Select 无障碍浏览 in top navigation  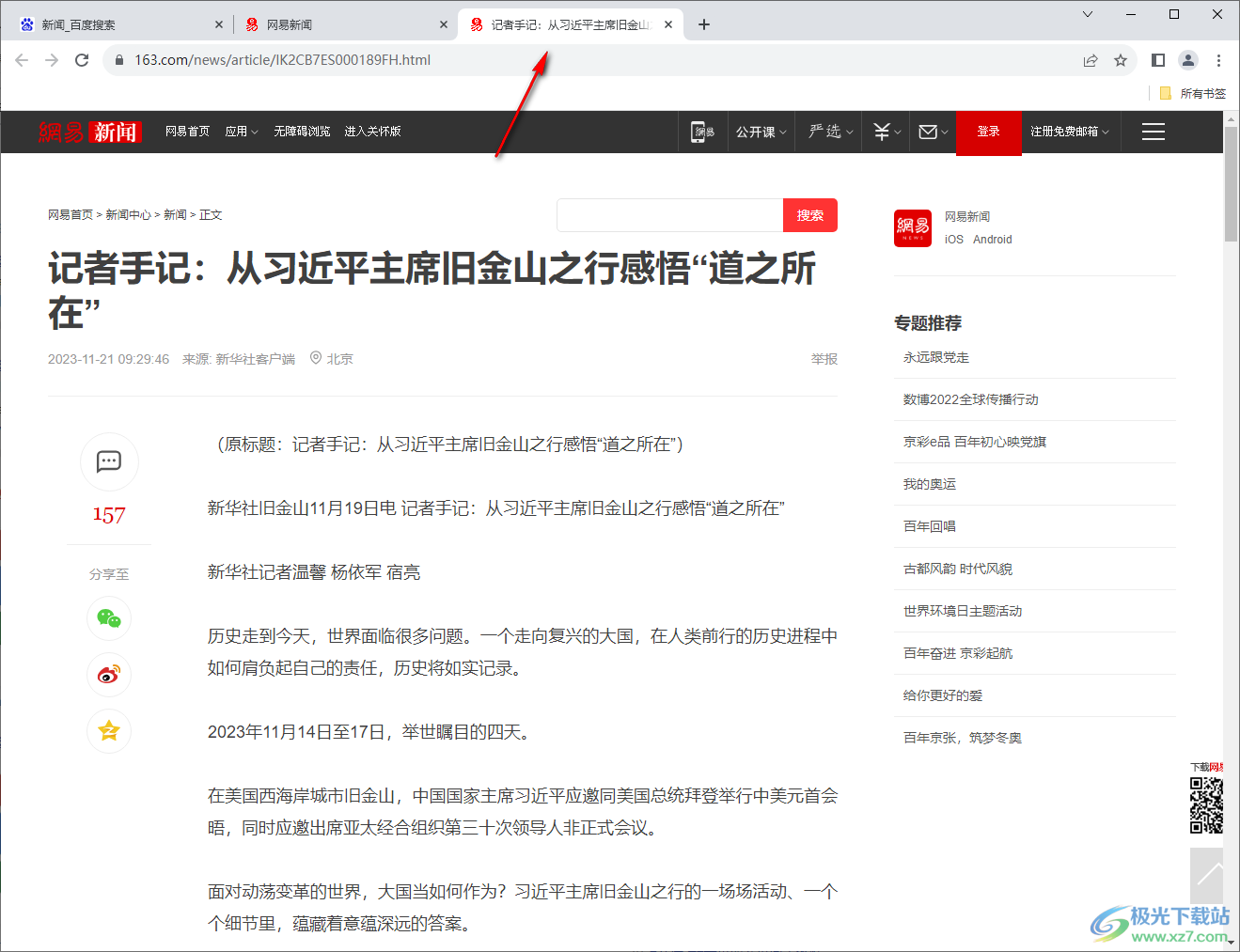coord(302,132)
